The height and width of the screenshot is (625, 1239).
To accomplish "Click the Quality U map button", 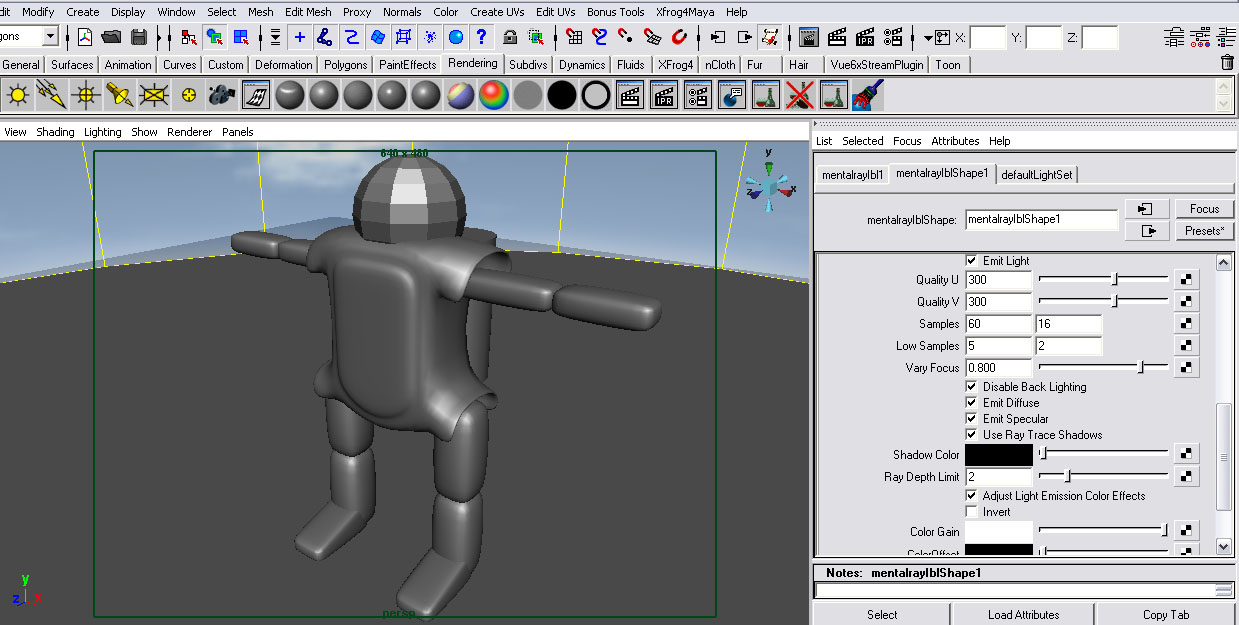I will 1185,280.
